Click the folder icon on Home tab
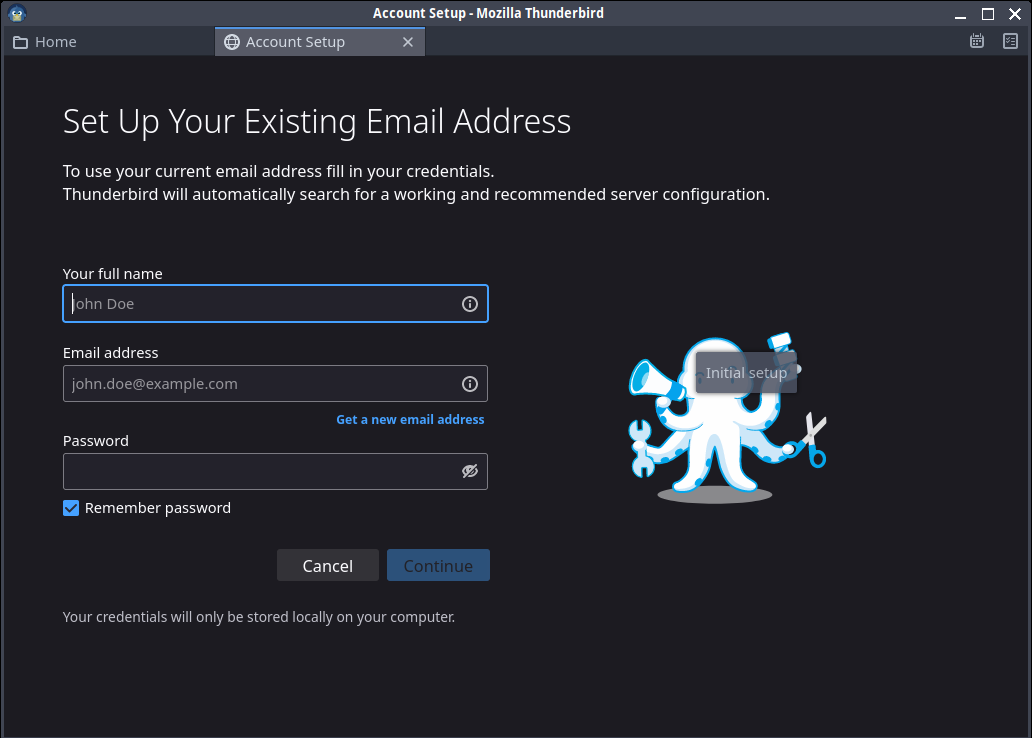Screen dimensions: 1032x738 pos(20,42)
